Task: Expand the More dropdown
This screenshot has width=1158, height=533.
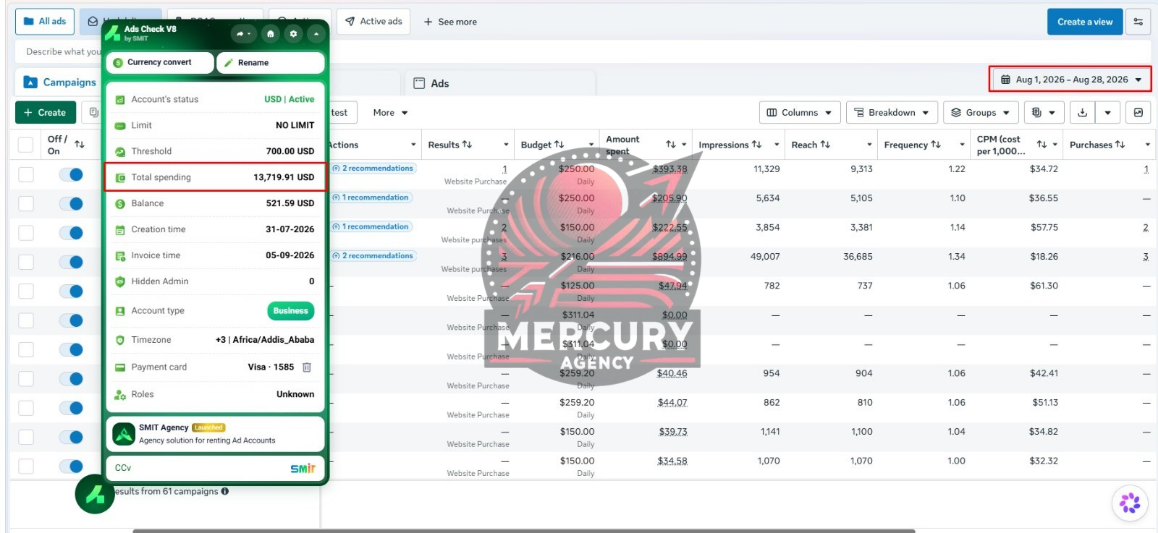Action: (x=391, y=113)
